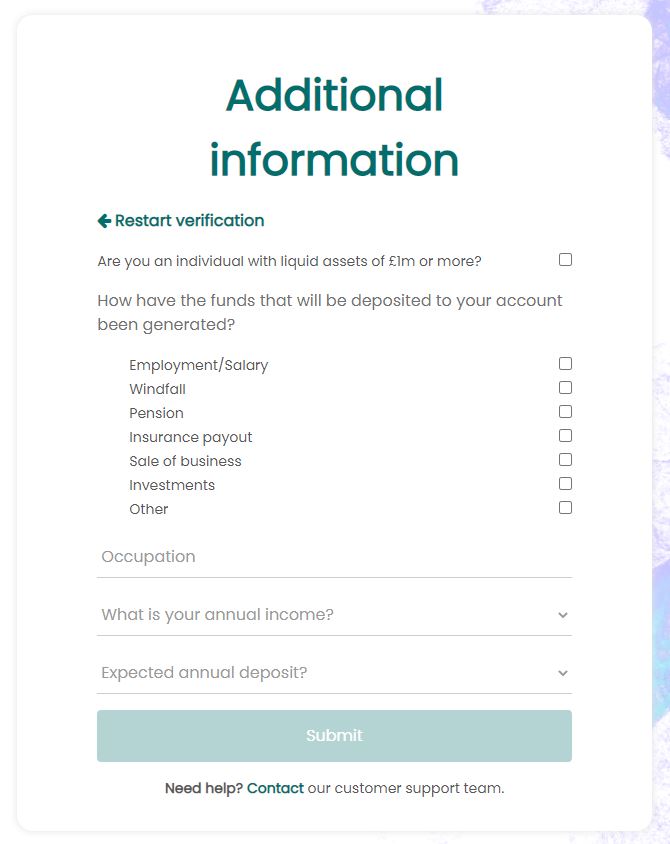The image size is (670, 844).
Task: Click the Employment/Salary label text
Action: pos(199,365)
